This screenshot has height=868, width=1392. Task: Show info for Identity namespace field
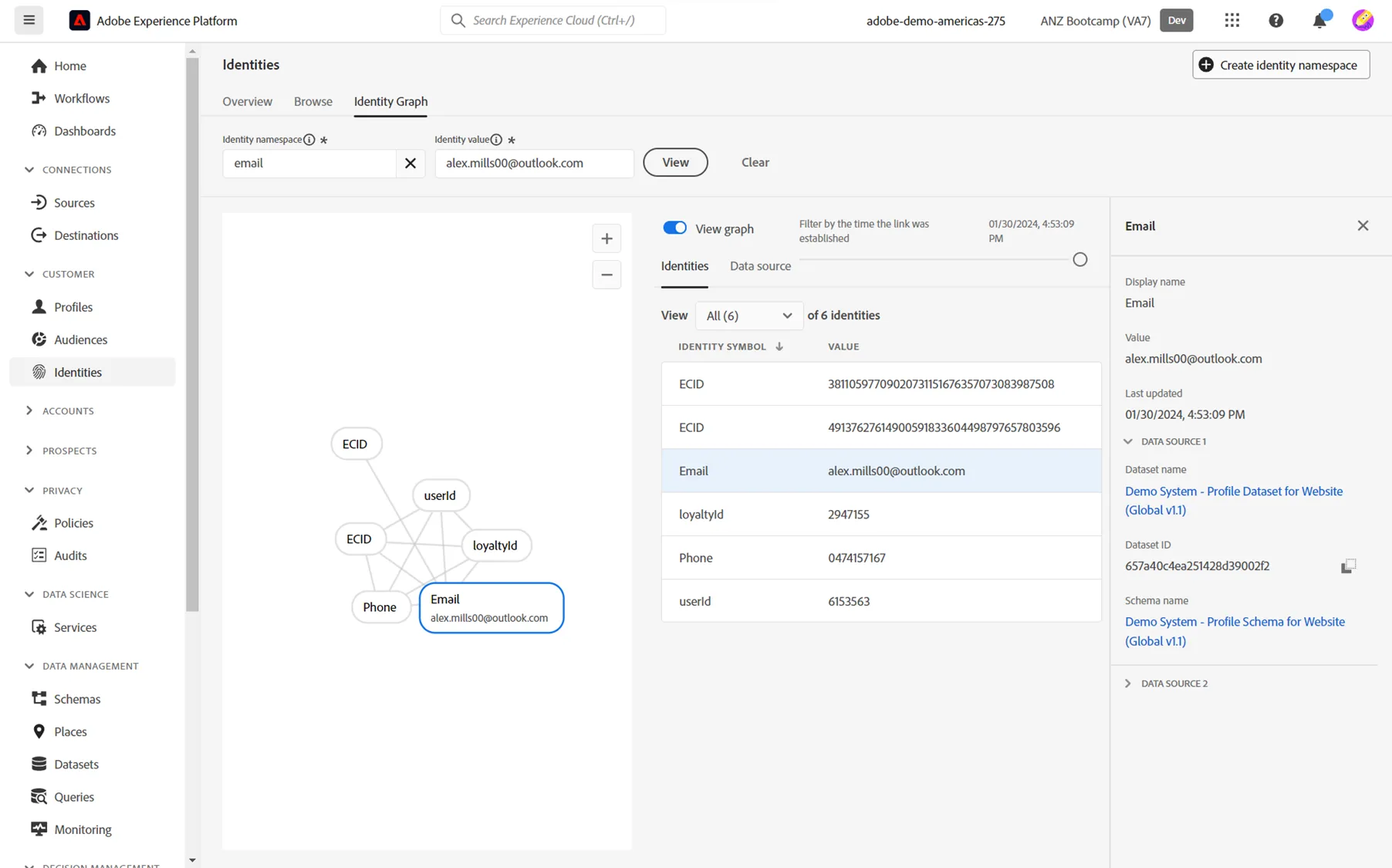click(x=309, y=140)
